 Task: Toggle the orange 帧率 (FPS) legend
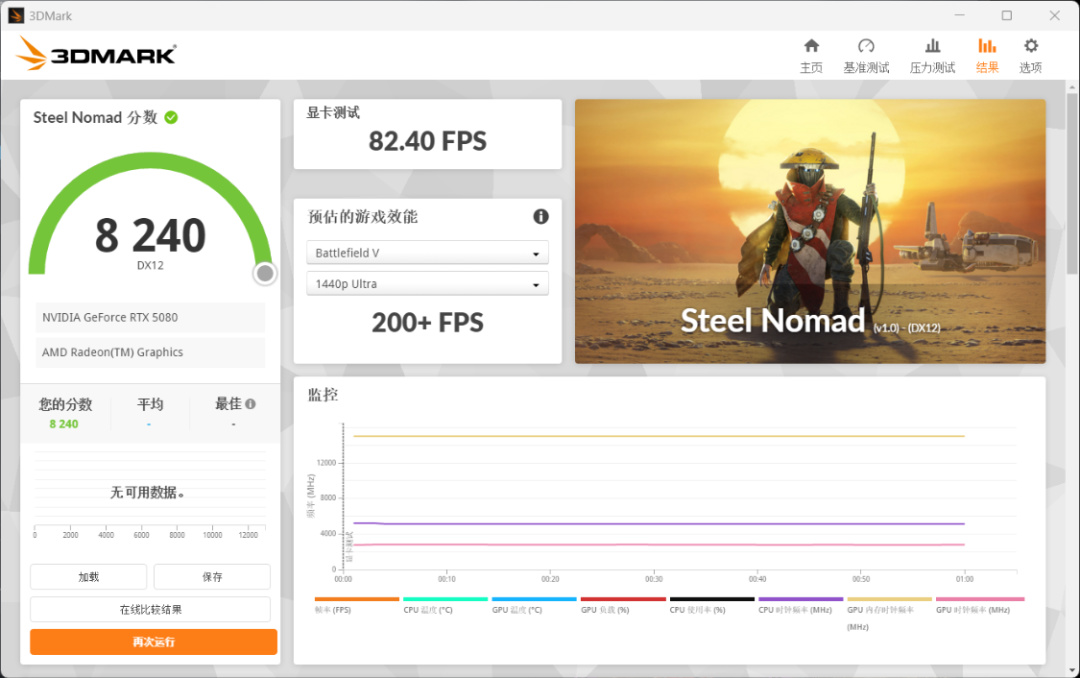tap(356, 604)
